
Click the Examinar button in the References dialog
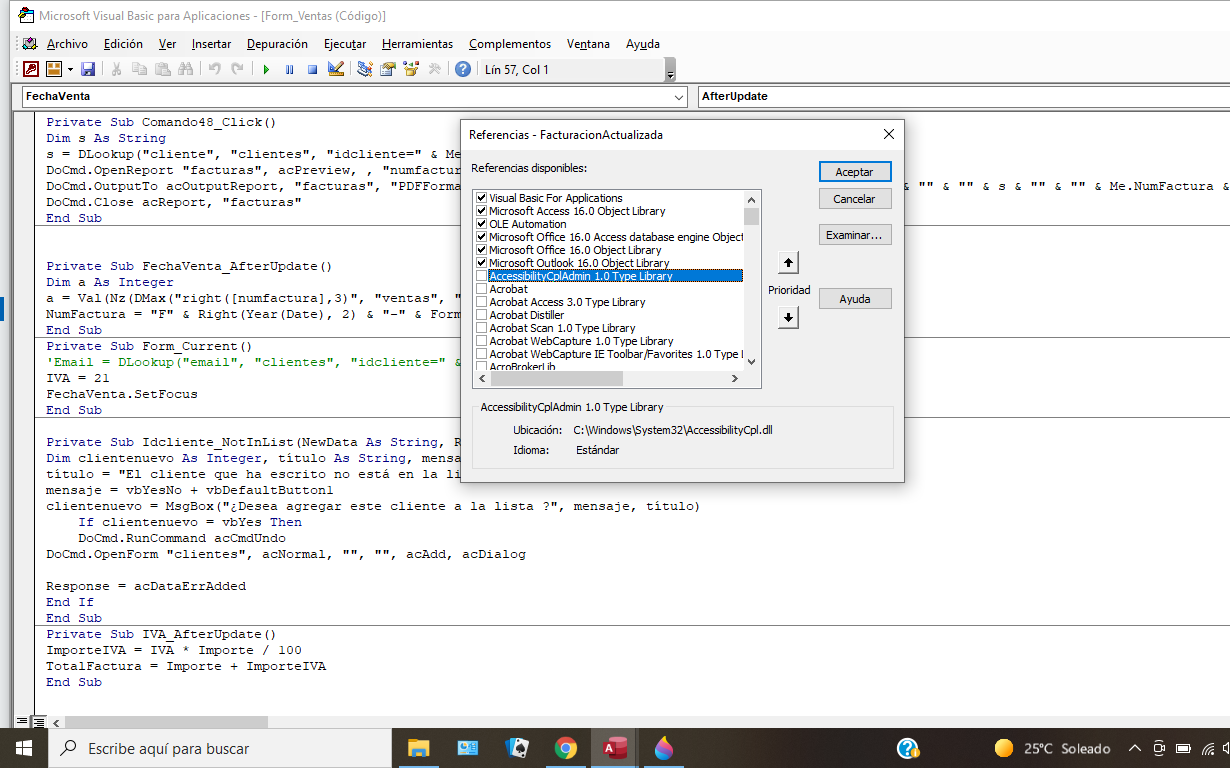coord(855,234)
